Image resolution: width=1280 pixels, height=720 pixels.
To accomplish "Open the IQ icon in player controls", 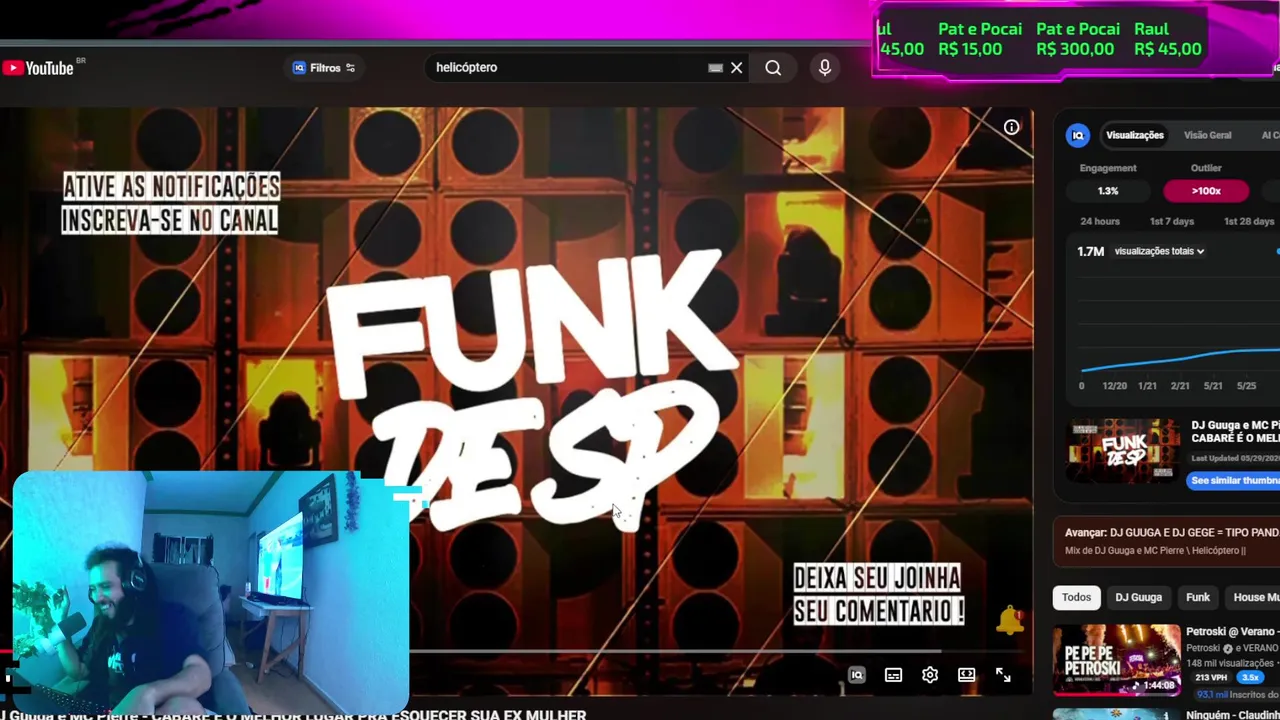I will point(857,675).
